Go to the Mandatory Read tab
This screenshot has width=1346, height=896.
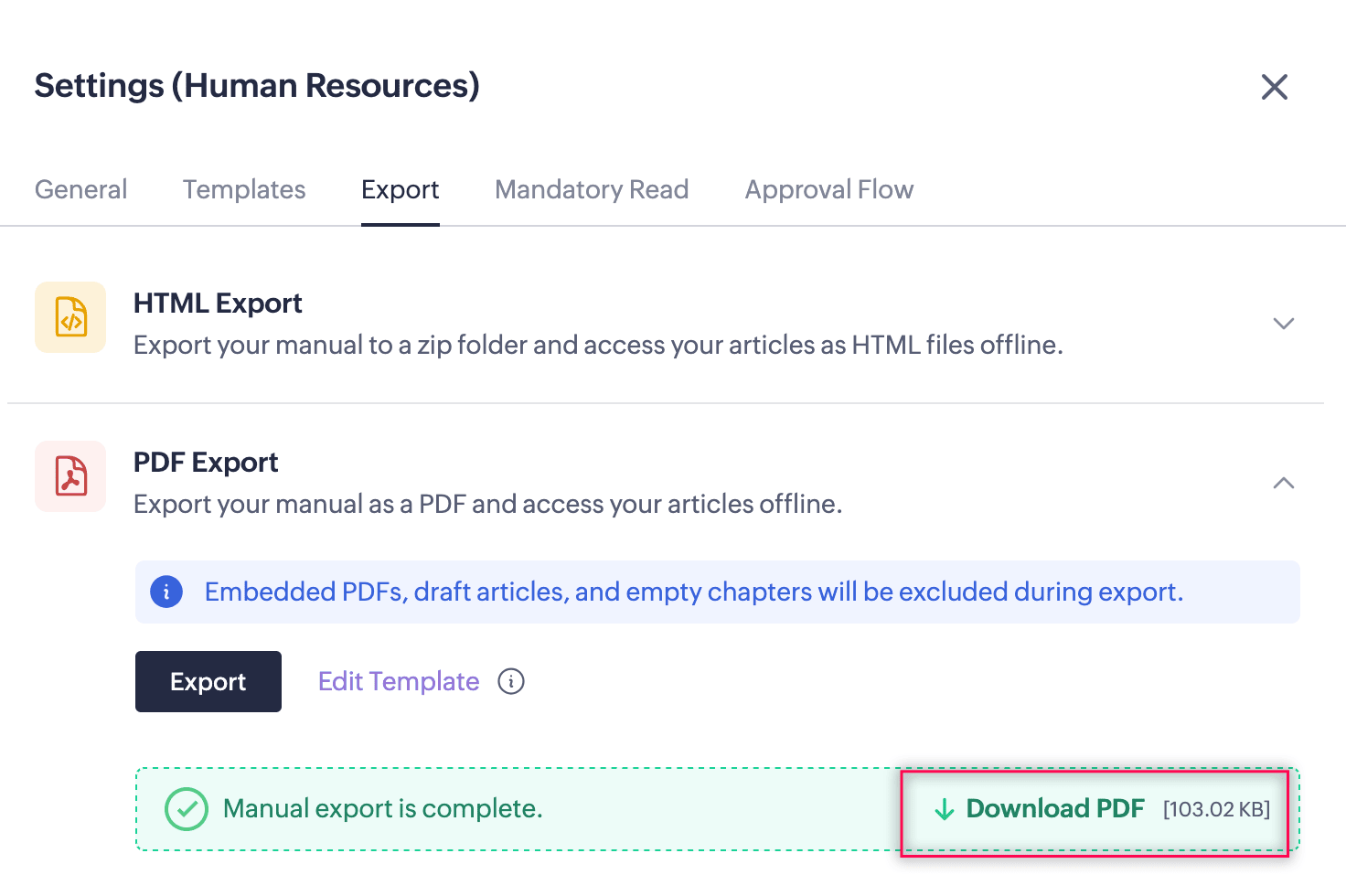pyautogui.click(x=592, y=189)
